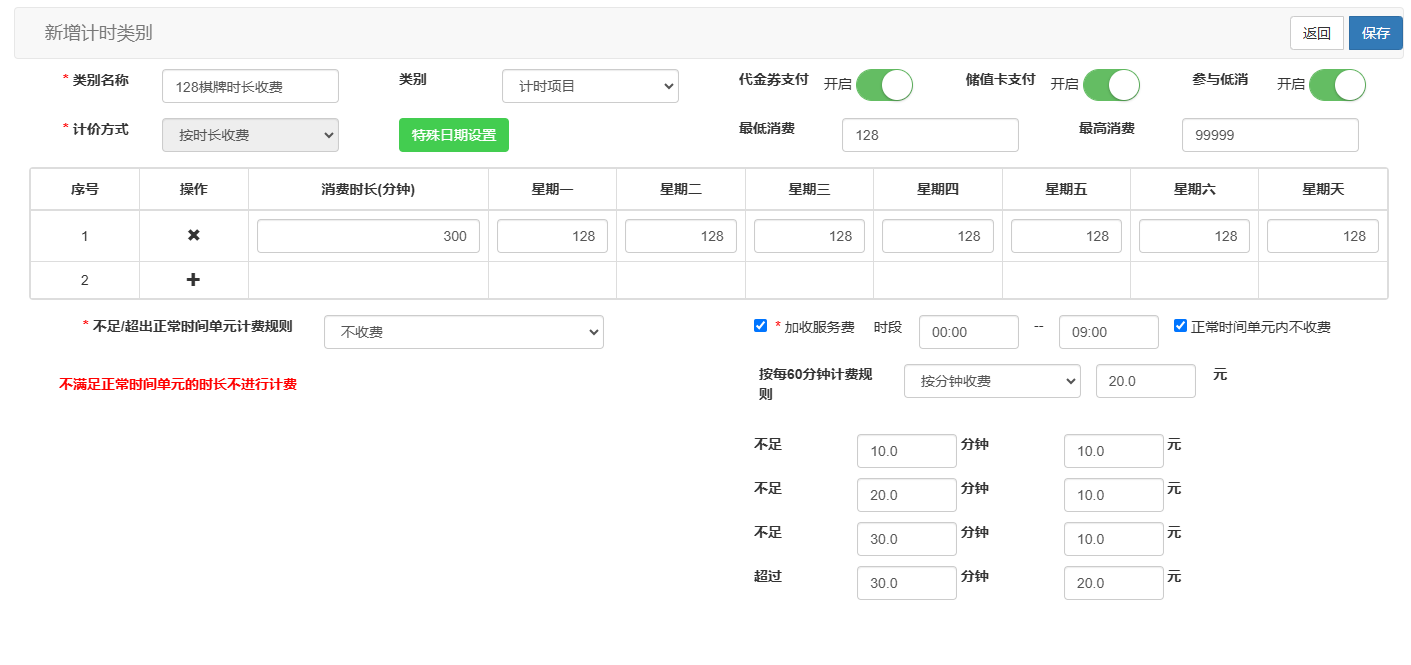Click the 星期天 price field in row 1
This screenshot has height=665, width=1411.
[1322, 236]
